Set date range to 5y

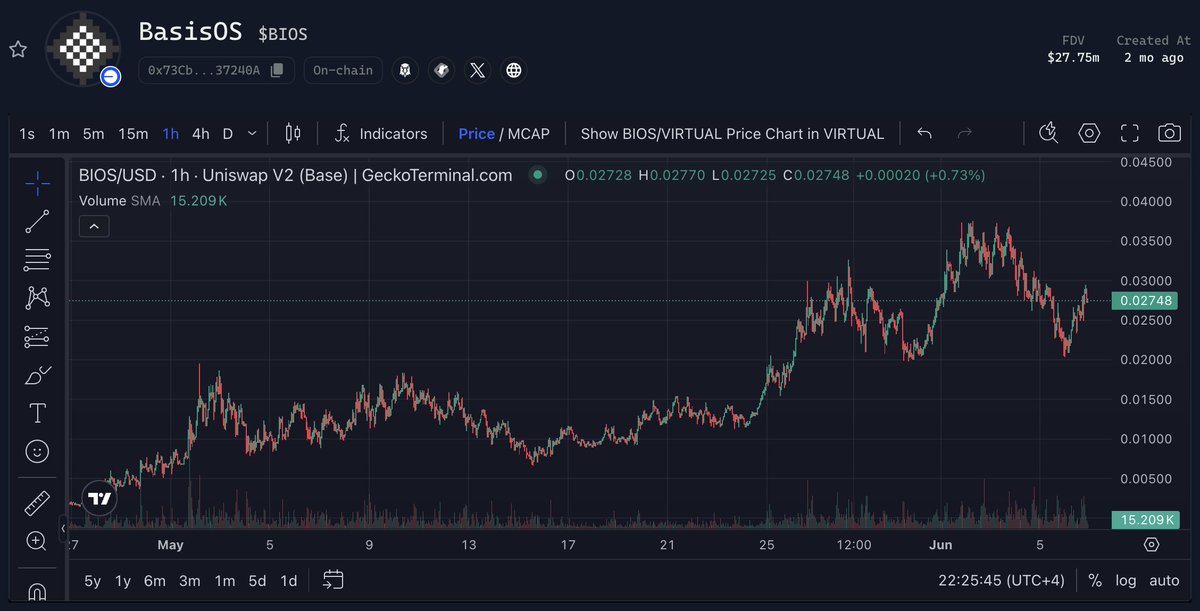tap(92, 580)
